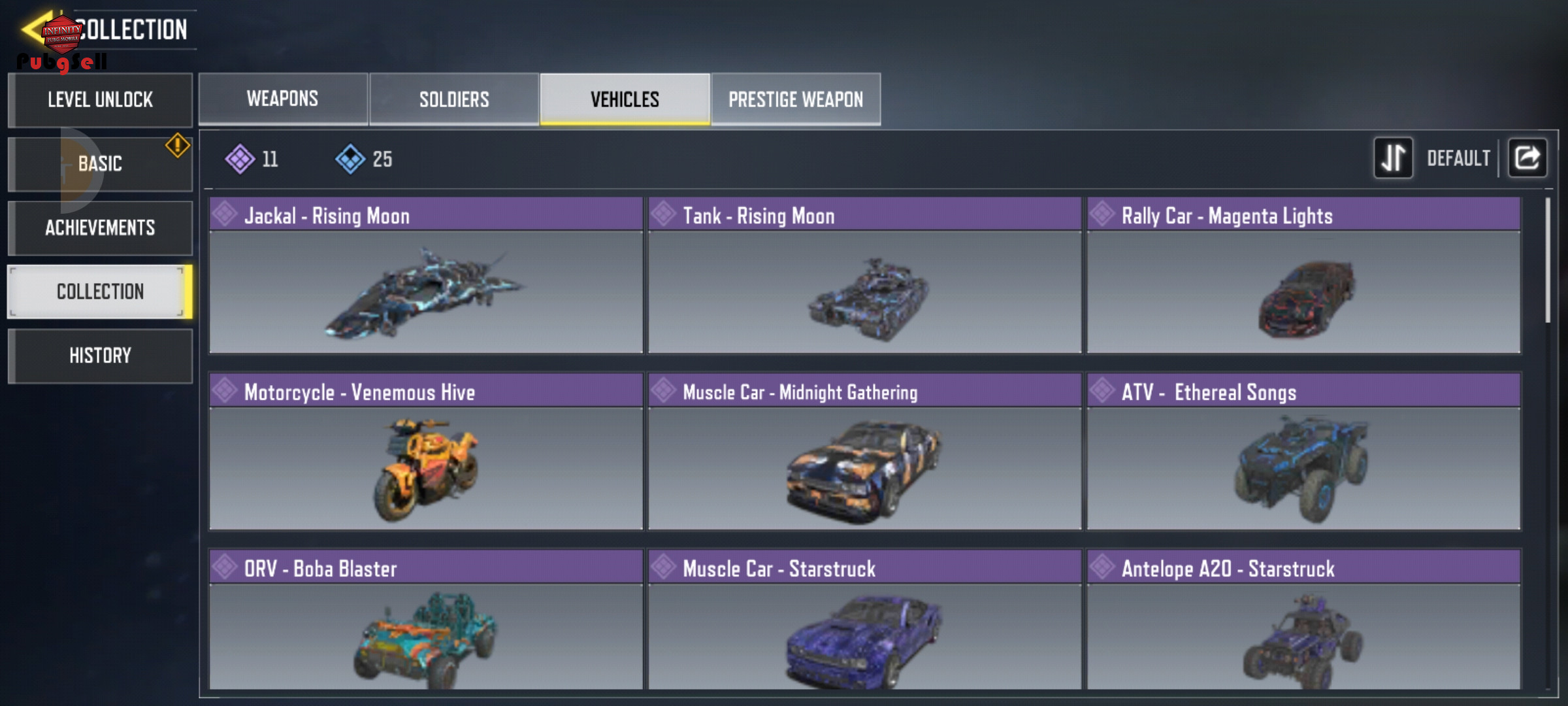Click the sort order arrows icon
1568x706 pixels.
point(1393,158)
